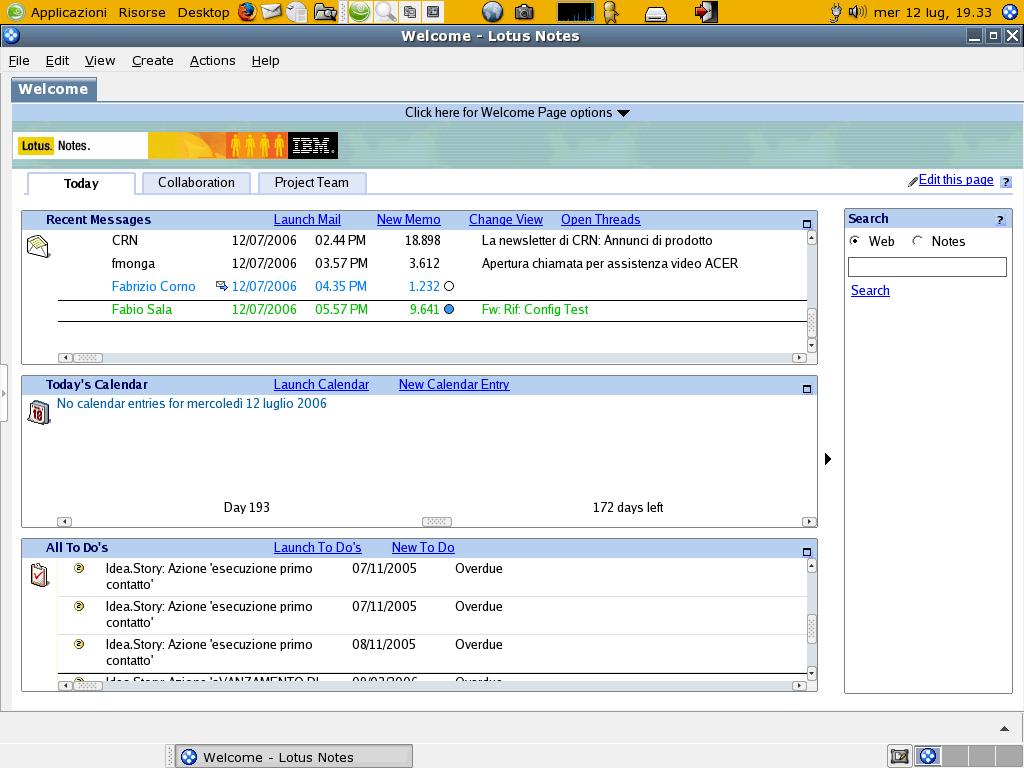
Task: Click the status bar up arrow
Action: pos(1004,728)
